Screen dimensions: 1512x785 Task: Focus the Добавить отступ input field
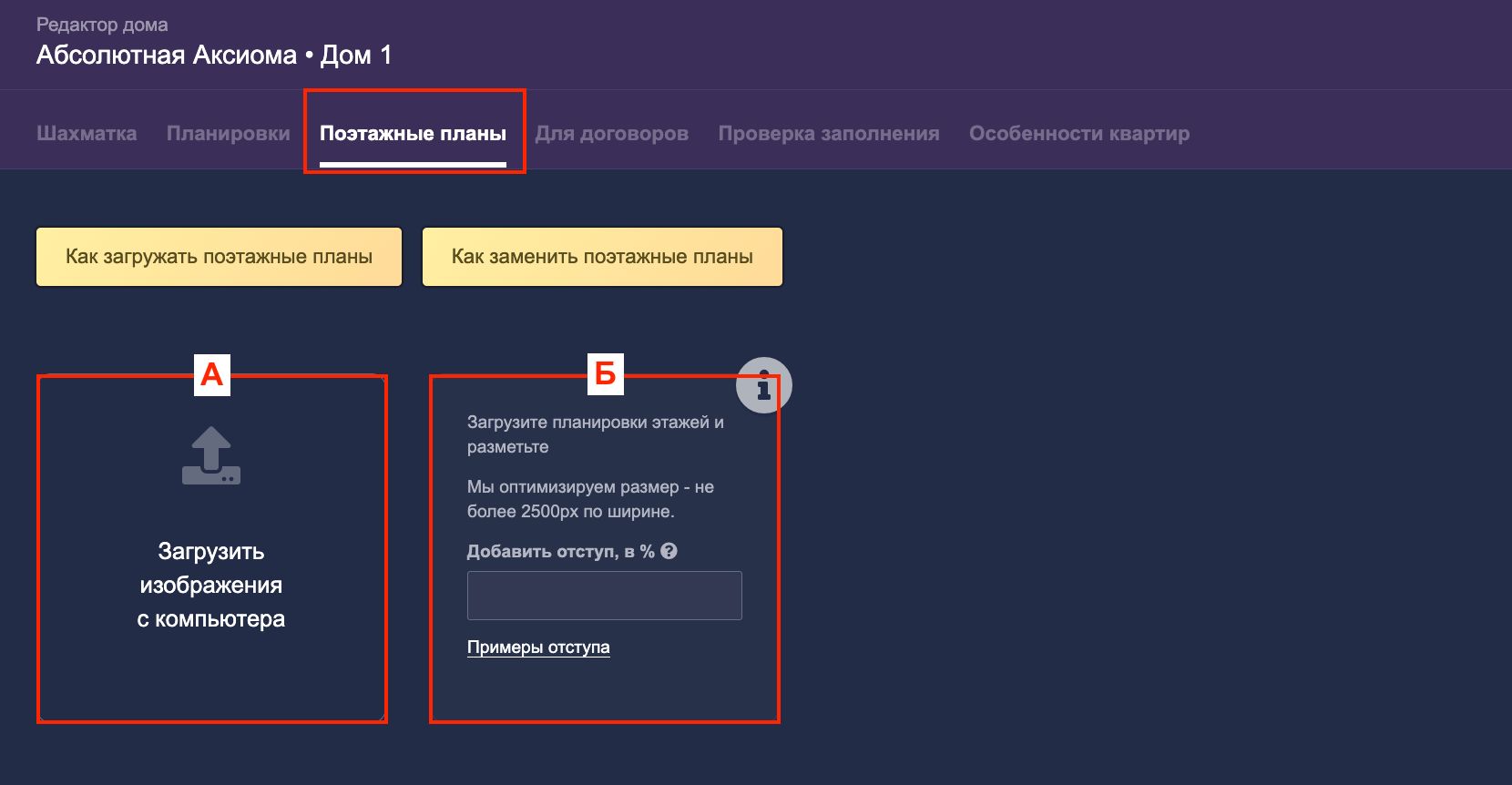click(605, 596)
